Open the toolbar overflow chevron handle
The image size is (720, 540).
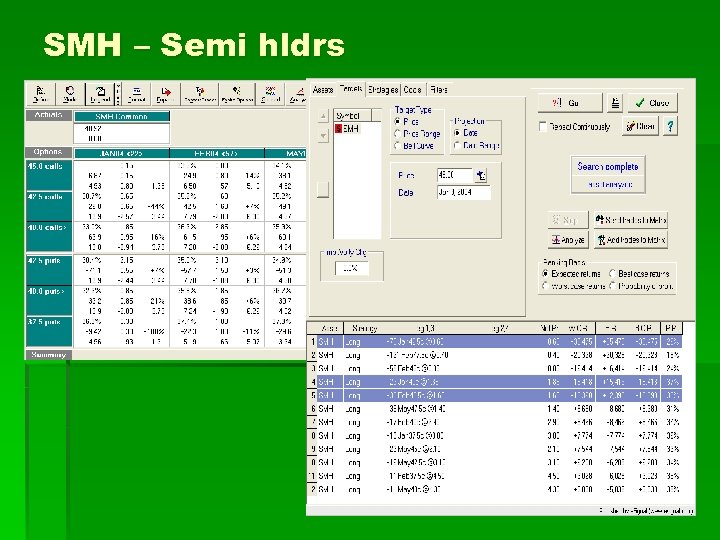[118, 94]
